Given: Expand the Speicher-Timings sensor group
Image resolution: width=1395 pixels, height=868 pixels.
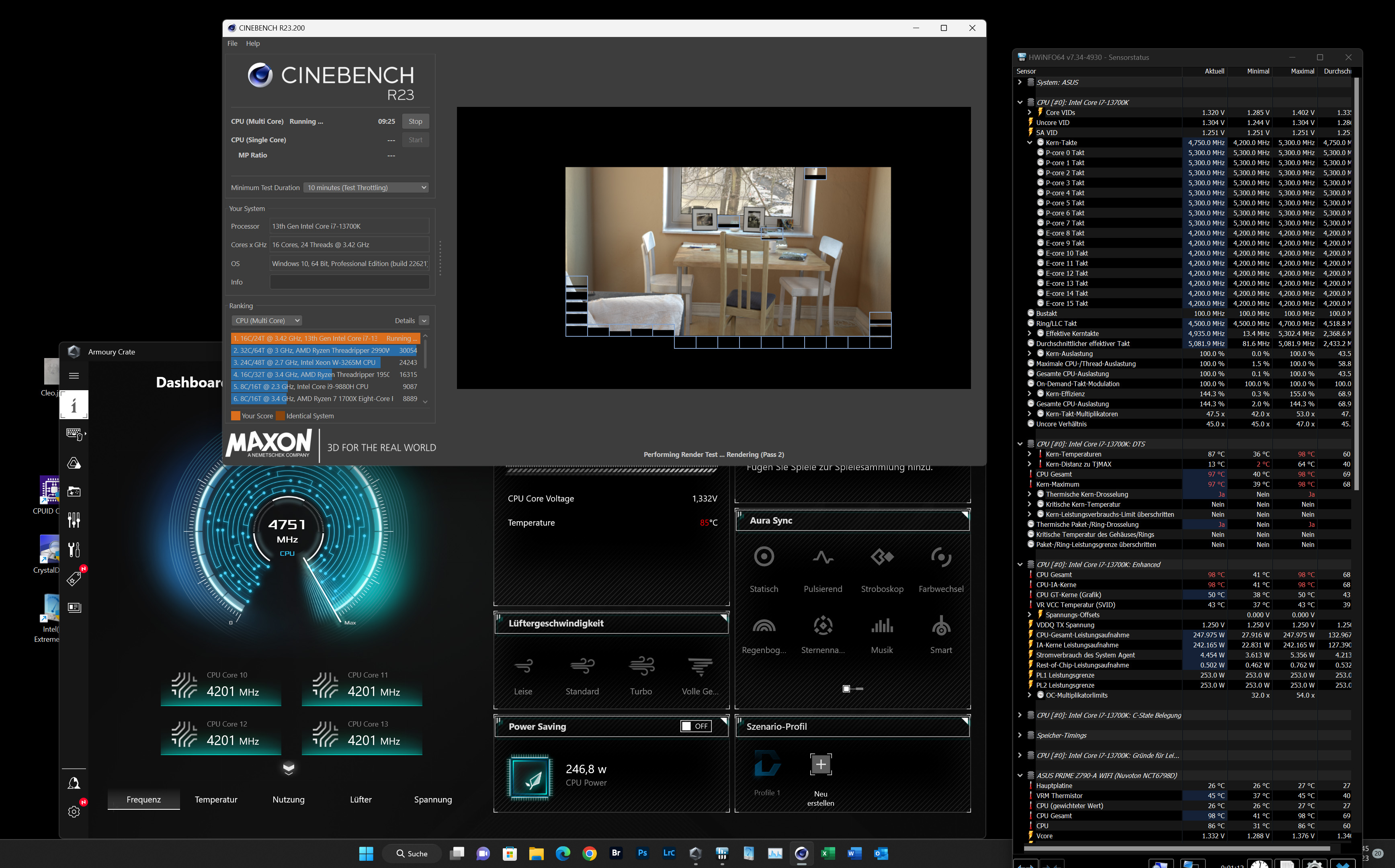Looking at the screenshot, I should (1020, 735).
